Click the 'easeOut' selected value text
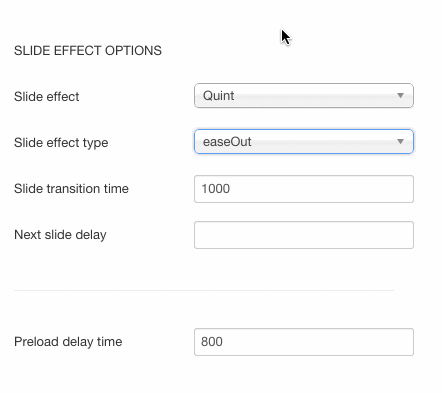The height and width of the screenshot is (393, 442). point(227,142)
